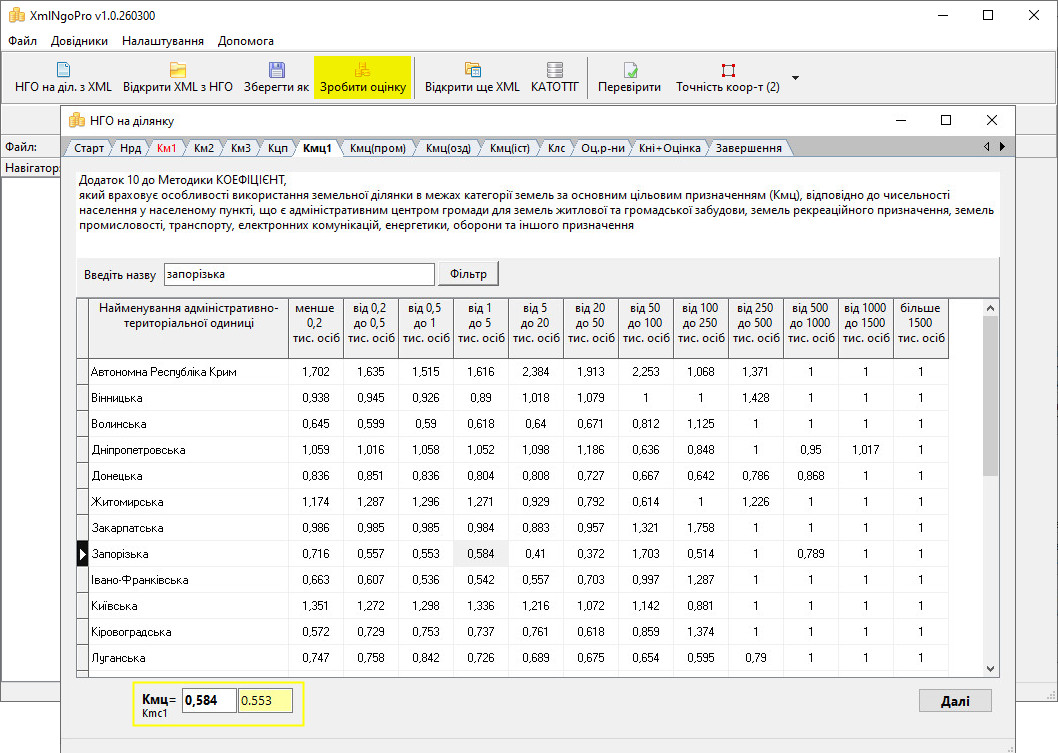The height and width of the screenshot is (753, 1058).
Task: Click the Фільтр button
Action: pos(468,274)
